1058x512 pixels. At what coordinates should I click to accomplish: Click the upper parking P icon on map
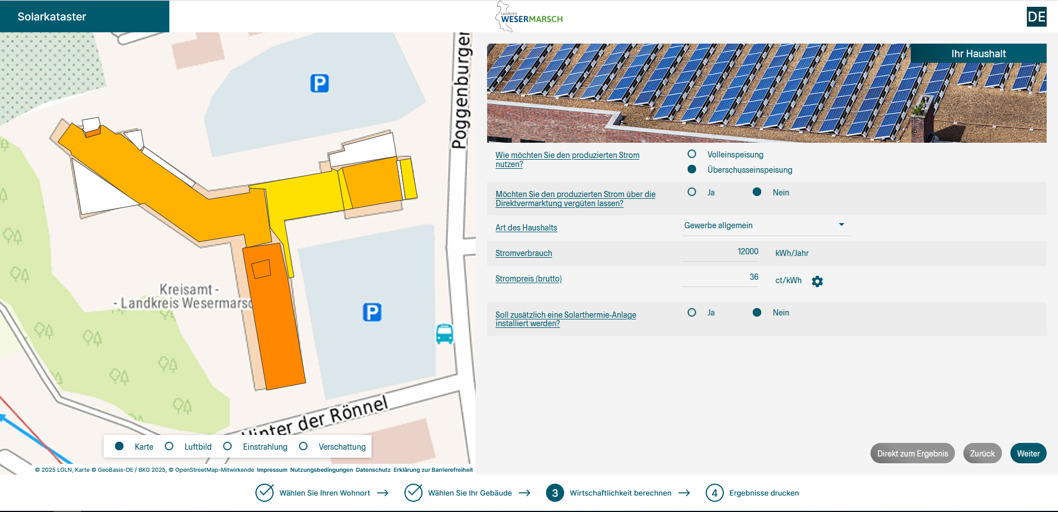pyautogui.click(x=319, y=84)
